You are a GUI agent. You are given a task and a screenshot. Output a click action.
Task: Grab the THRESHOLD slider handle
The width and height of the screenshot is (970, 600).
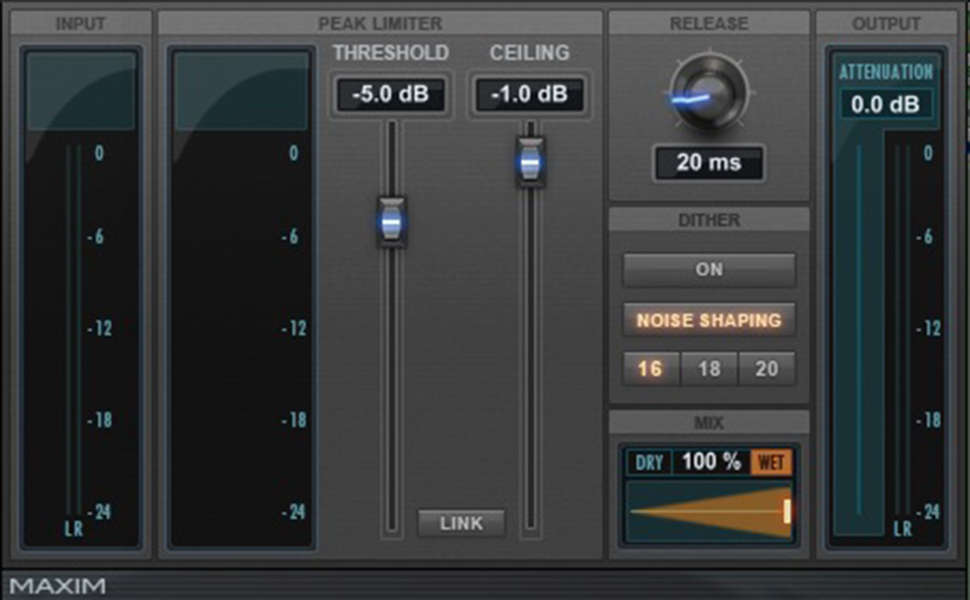(x=390, y=222)
